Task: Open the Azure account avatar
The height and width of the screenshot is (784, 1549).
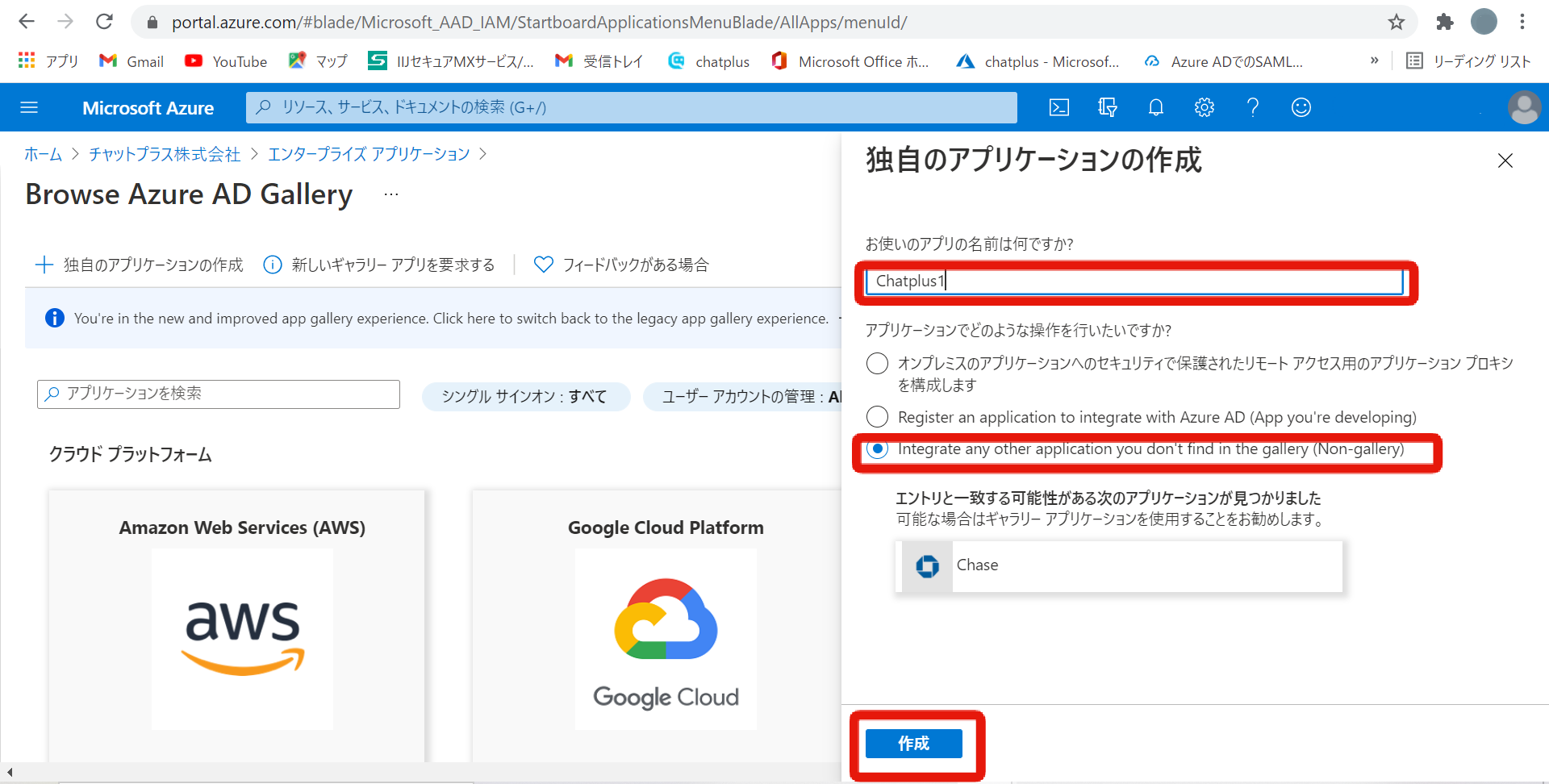Action: coord(1524,107)
